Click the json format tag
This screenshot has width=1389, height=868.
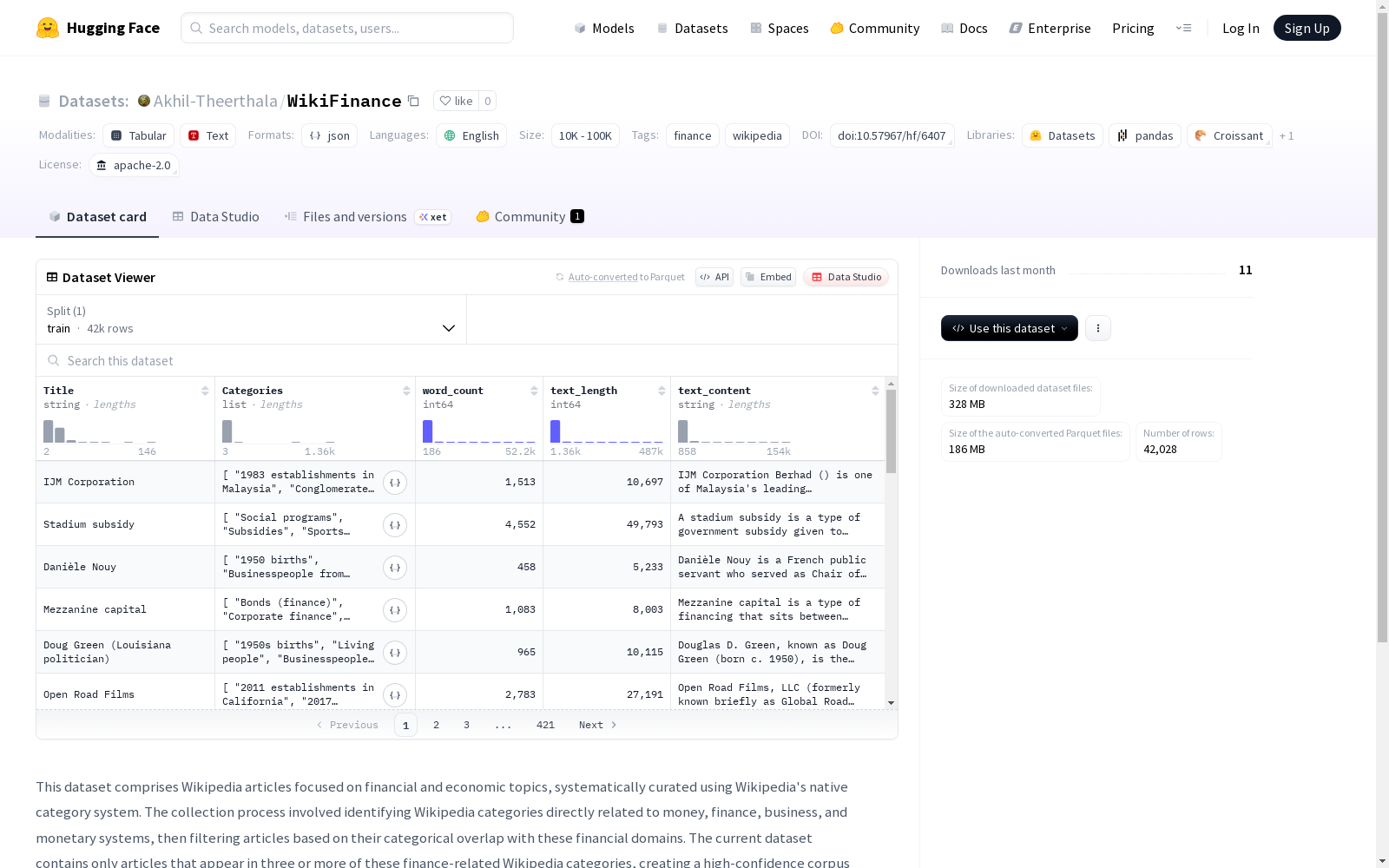tap(330, 135)
